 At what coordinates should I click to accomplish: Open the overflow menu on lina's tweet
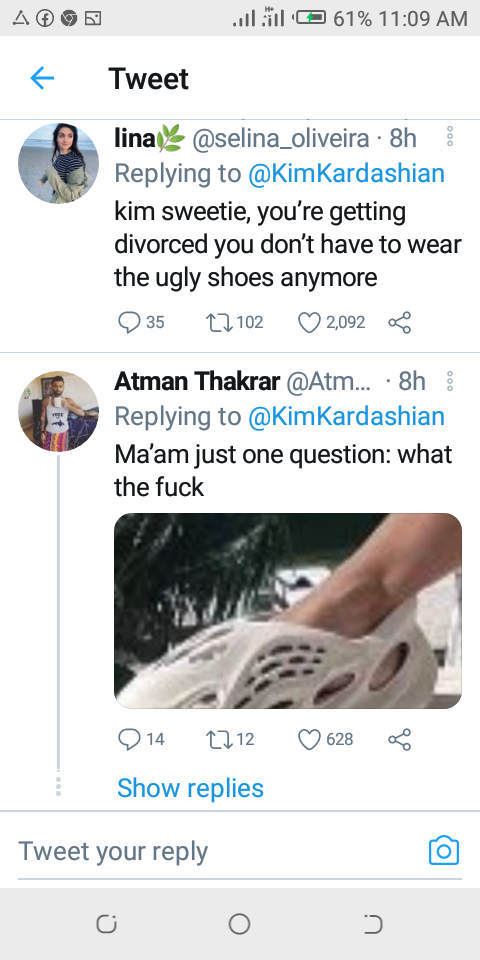coord(449,137)
